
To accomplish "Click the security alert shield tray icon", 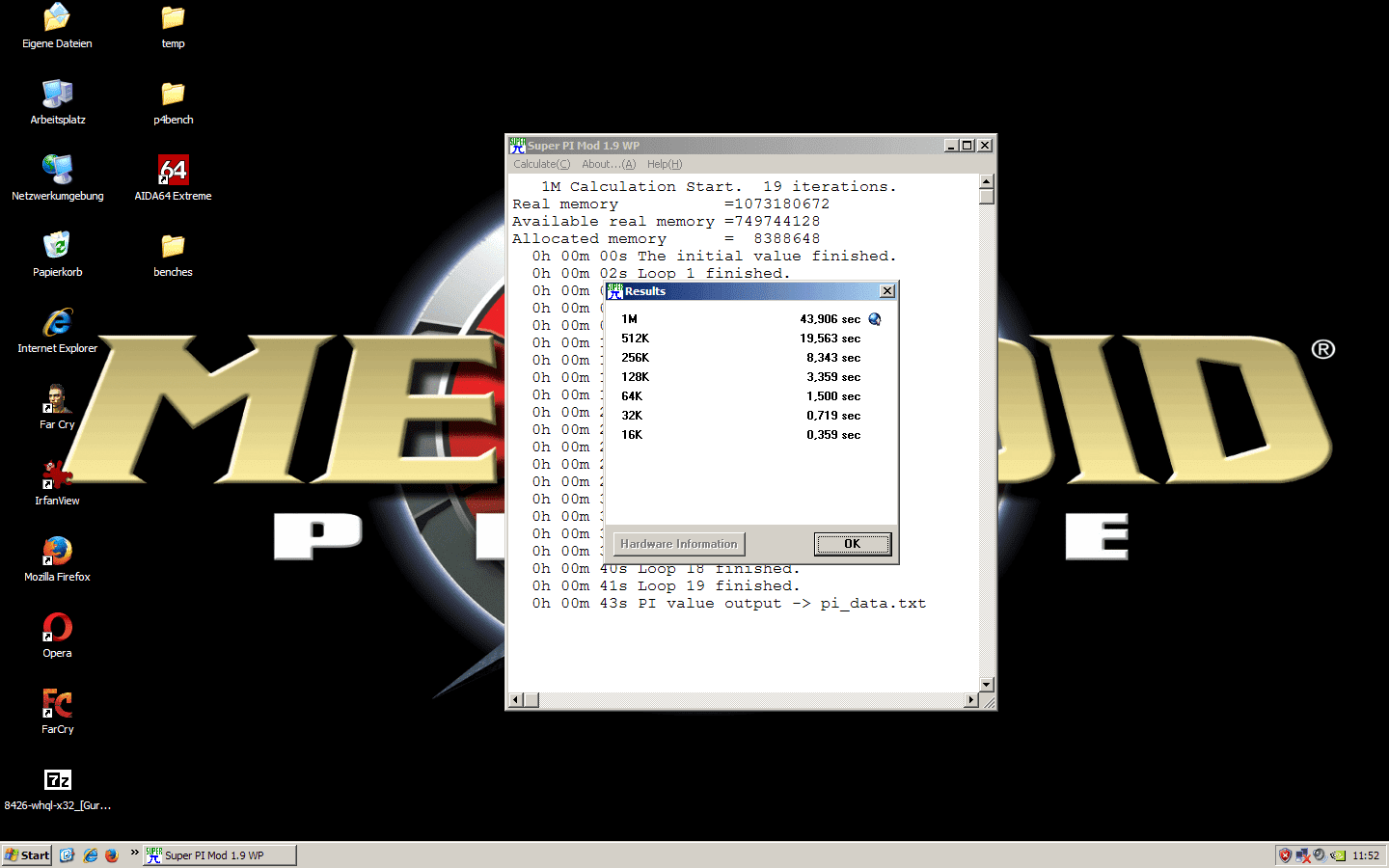I will 1285,855.
